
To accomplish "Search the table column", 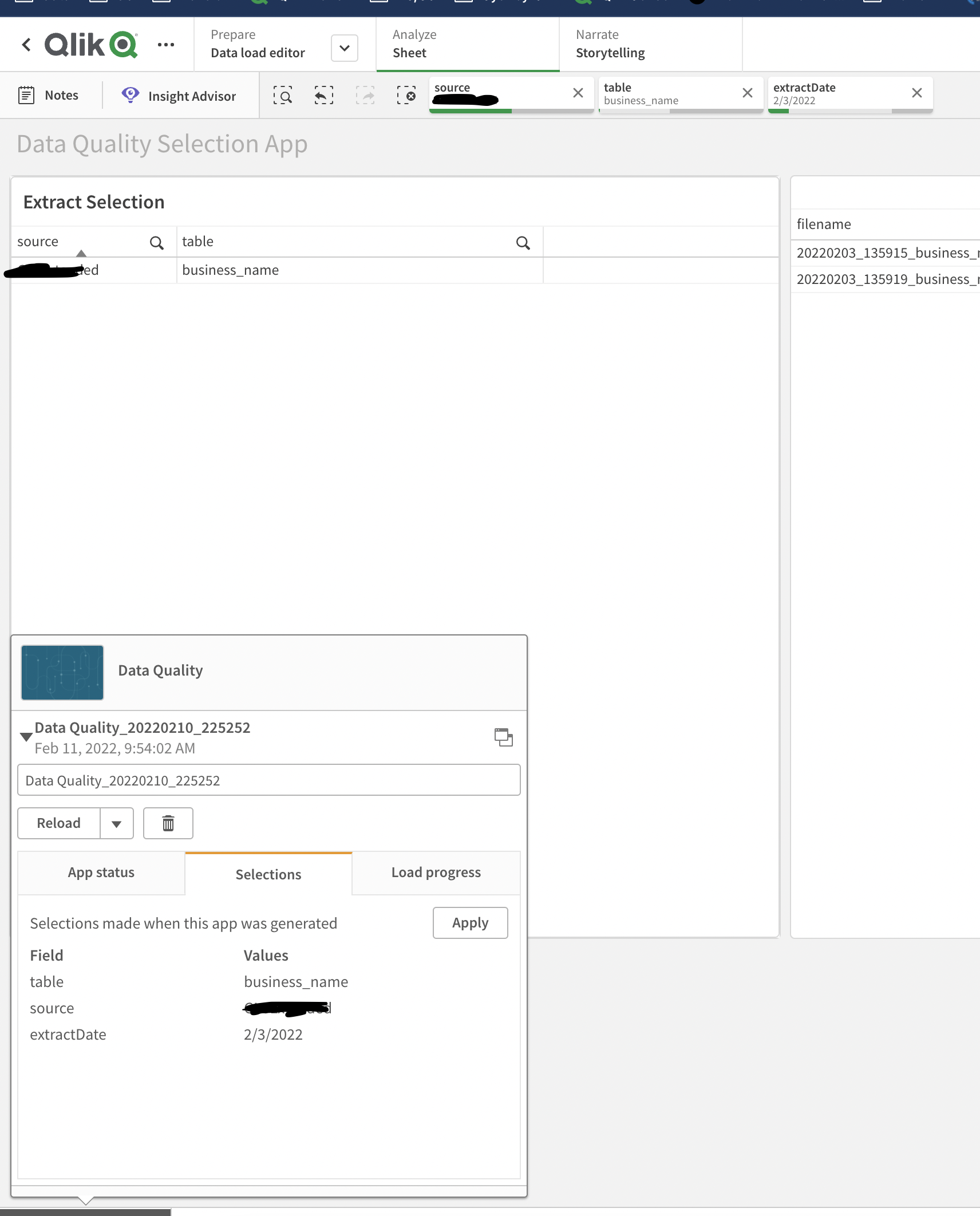I will (x=523, y=243).
